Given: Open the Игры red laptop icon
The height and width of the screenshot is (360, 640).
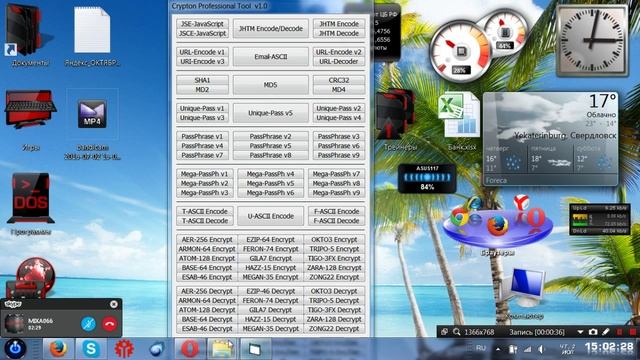Looking at the screenshot, I should coord(31,109).
